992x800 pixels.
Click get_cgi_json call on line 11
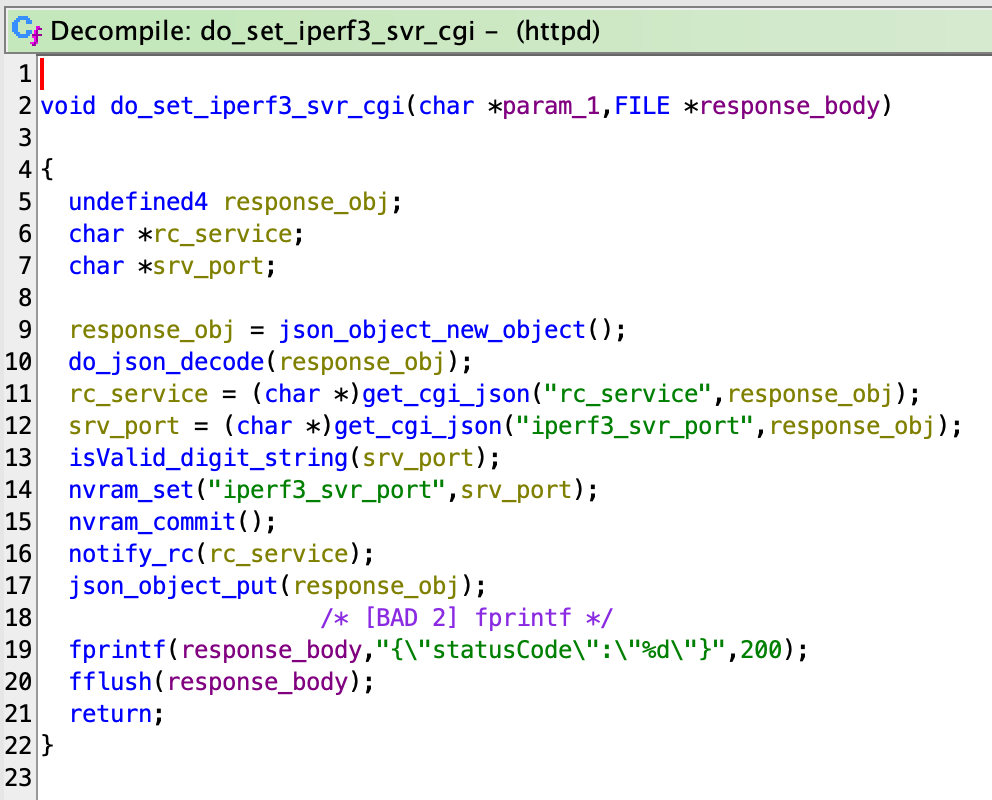(x=446, y=395)
